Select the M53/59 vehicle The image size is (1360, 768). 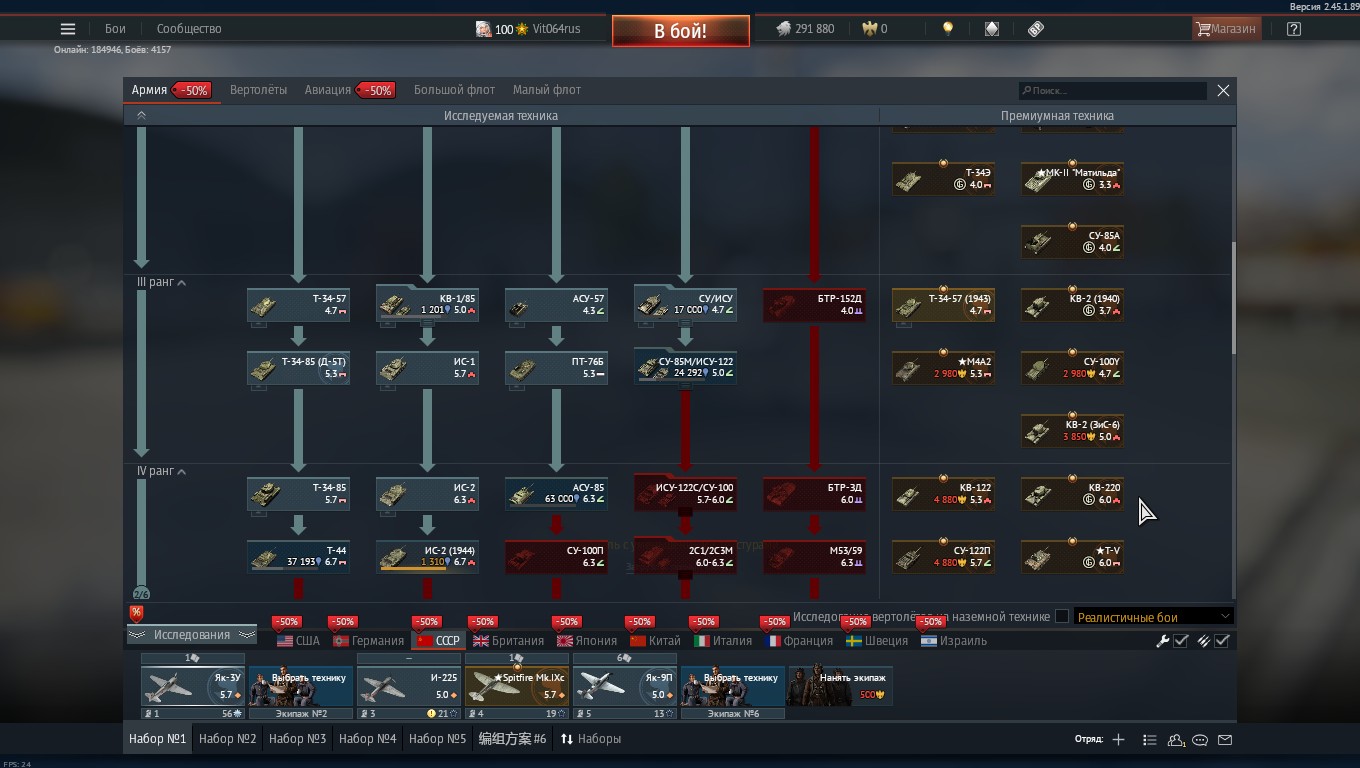pyautogui.click(x=814, y=557)
